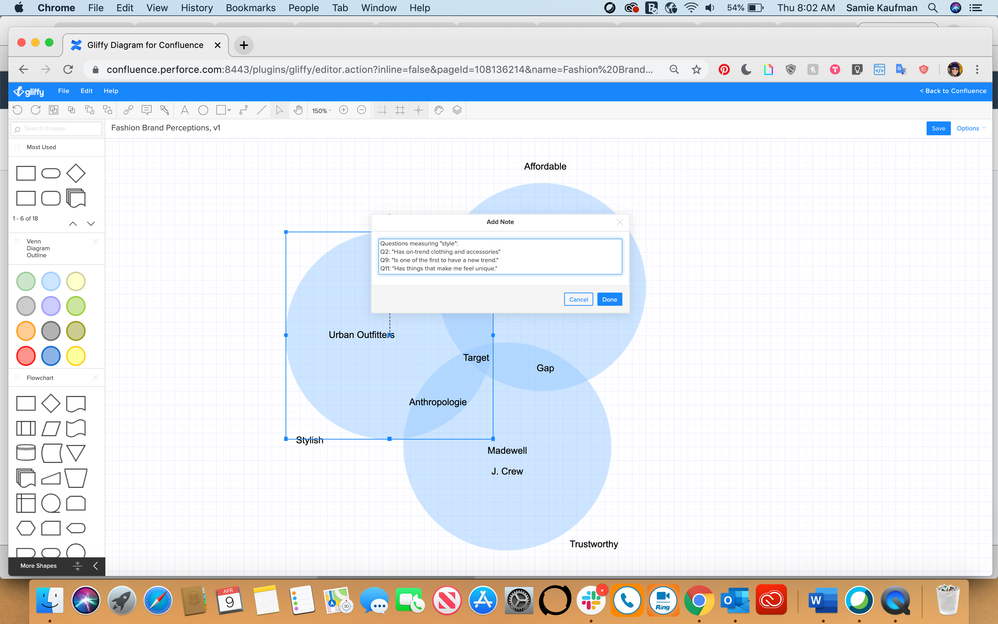Follow the Back to Confluence link
998x624 pixels.
tap(953, 91)
